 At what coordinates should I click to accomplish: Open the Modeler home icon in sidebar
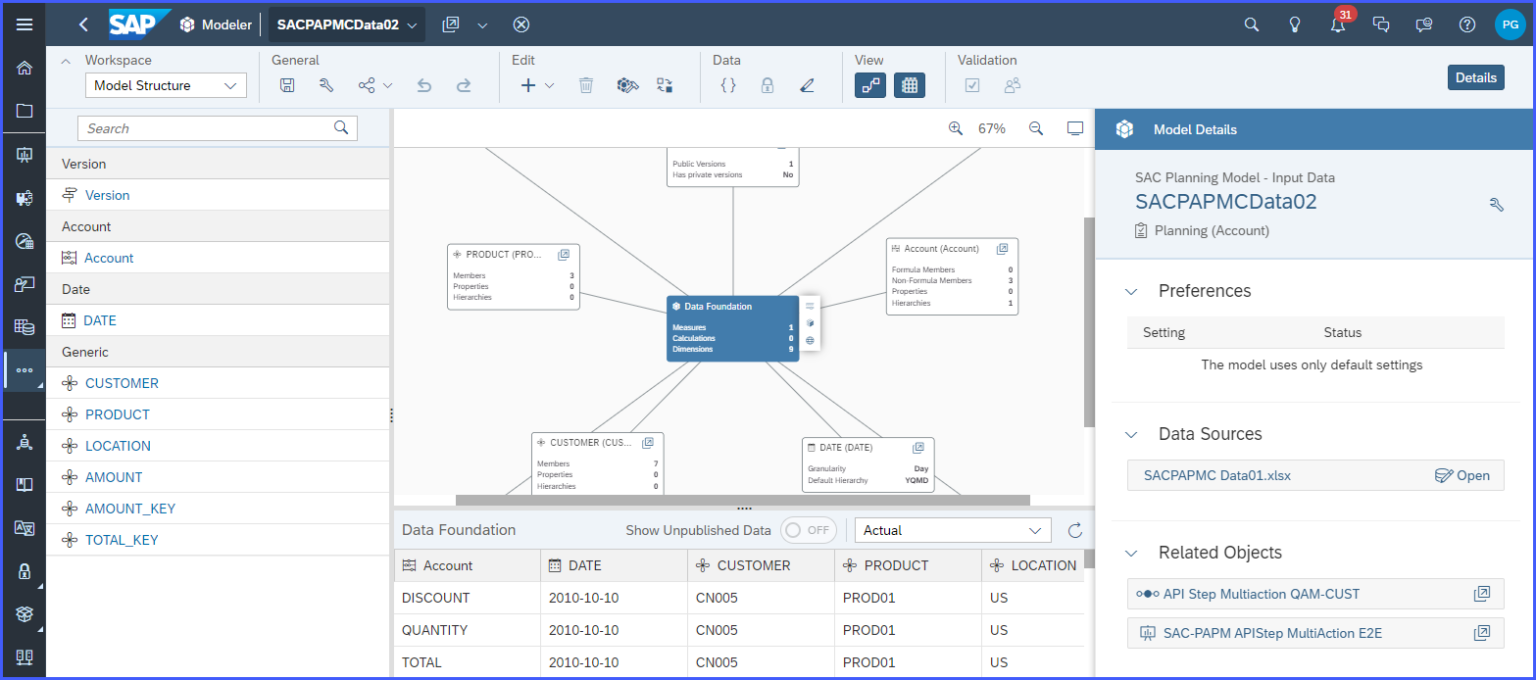24,70
